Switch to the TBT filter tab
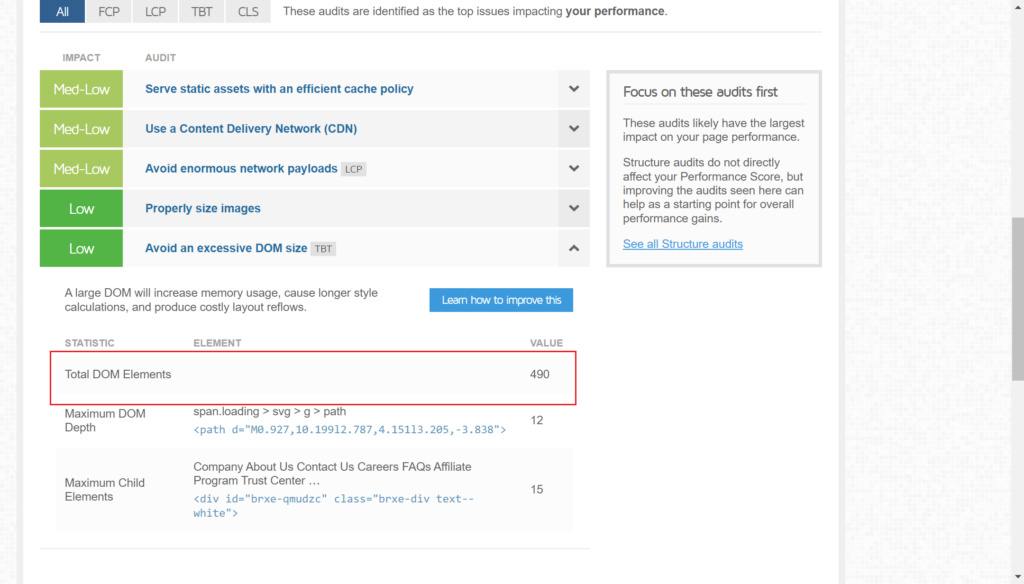This screenshot has height=584, width=1024. [201, 12]
